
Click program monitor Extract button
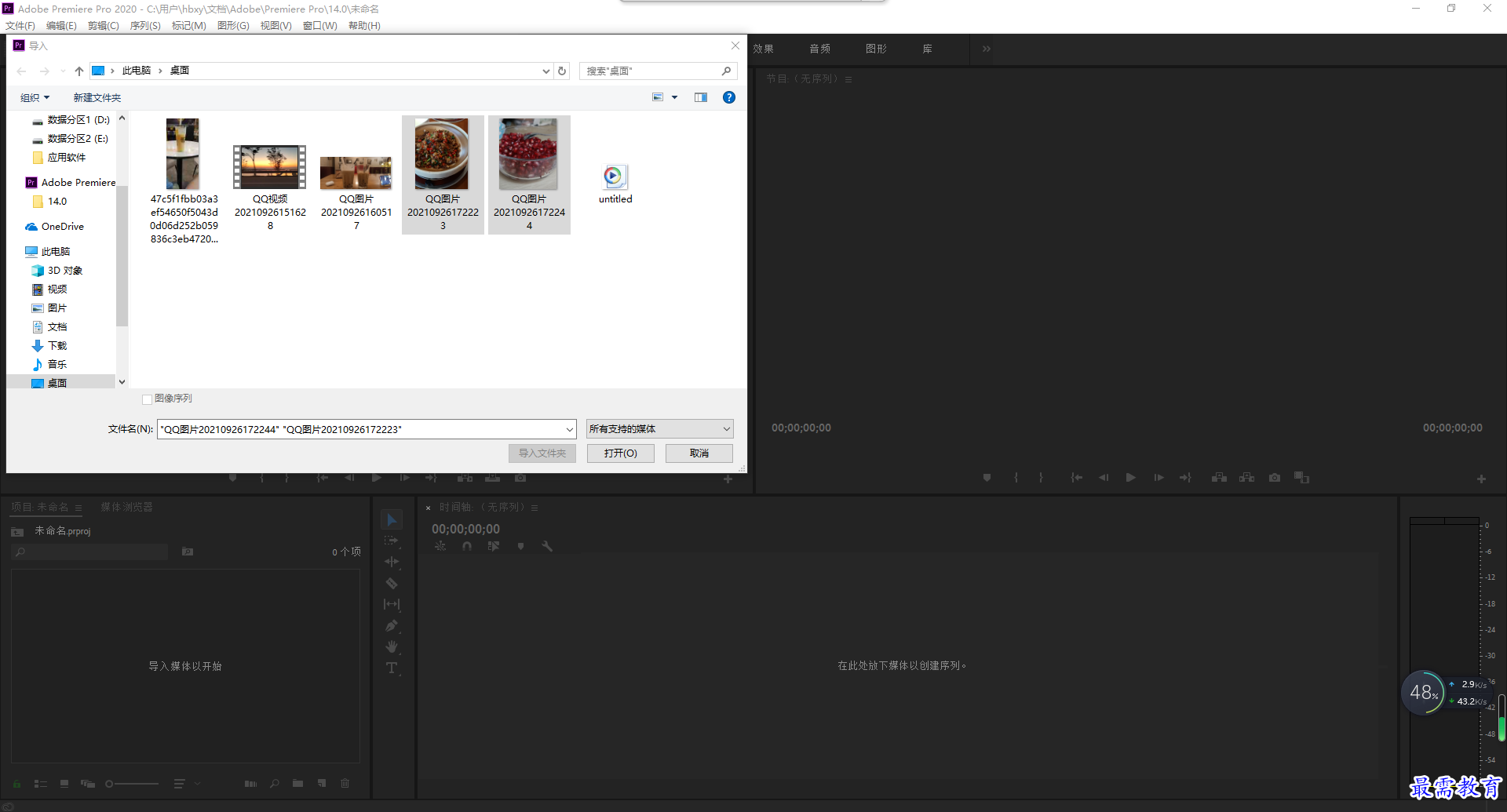pyautogui.click(x=1246, y=477)
